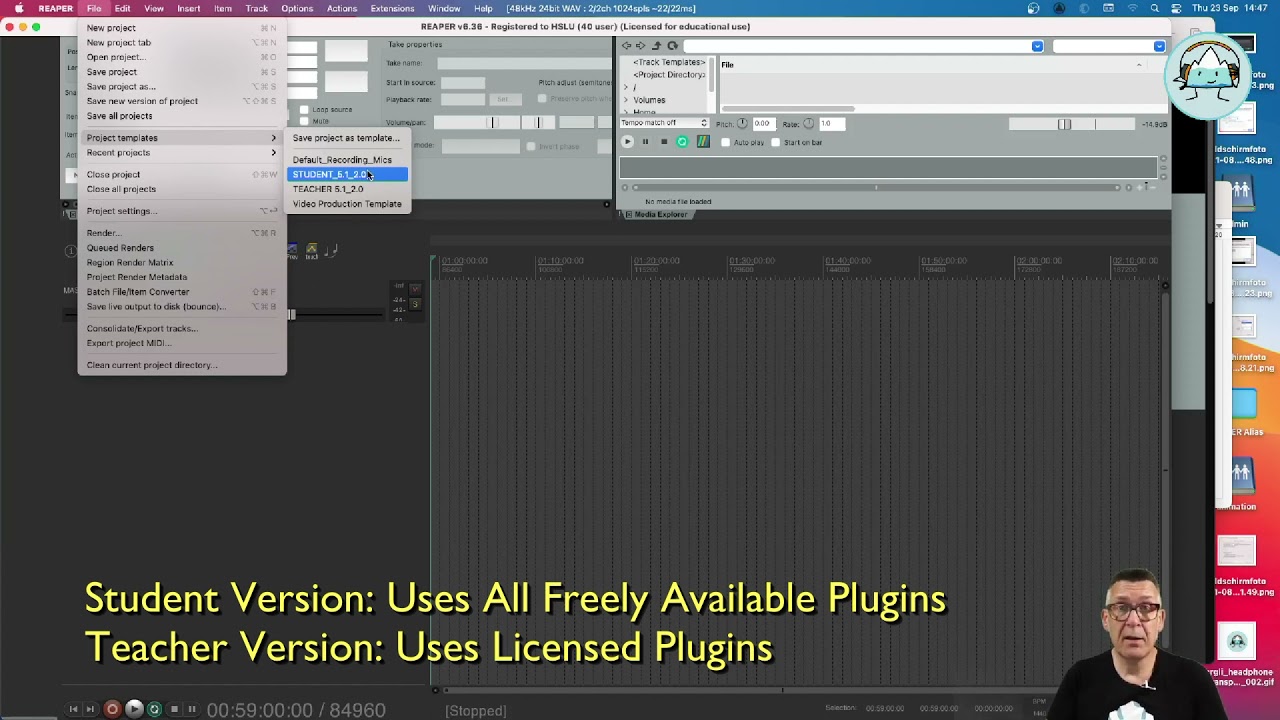Image resolution: width=1280 pixels, height=720 pixels.
Task: Stop the Media Explorer preview
Action: (663, 142)
